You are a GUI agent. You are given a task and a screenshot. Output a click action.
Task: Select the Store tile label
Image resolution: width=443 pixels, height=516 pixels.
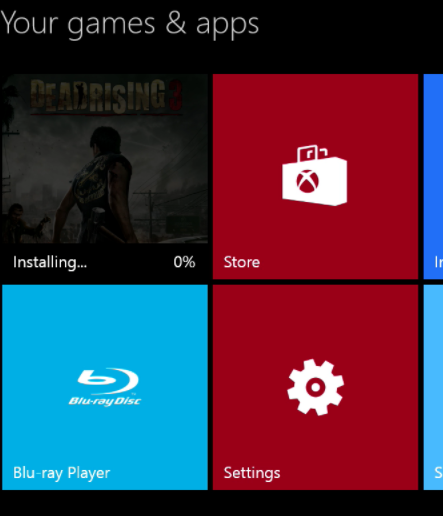click(x=242, y=262)
